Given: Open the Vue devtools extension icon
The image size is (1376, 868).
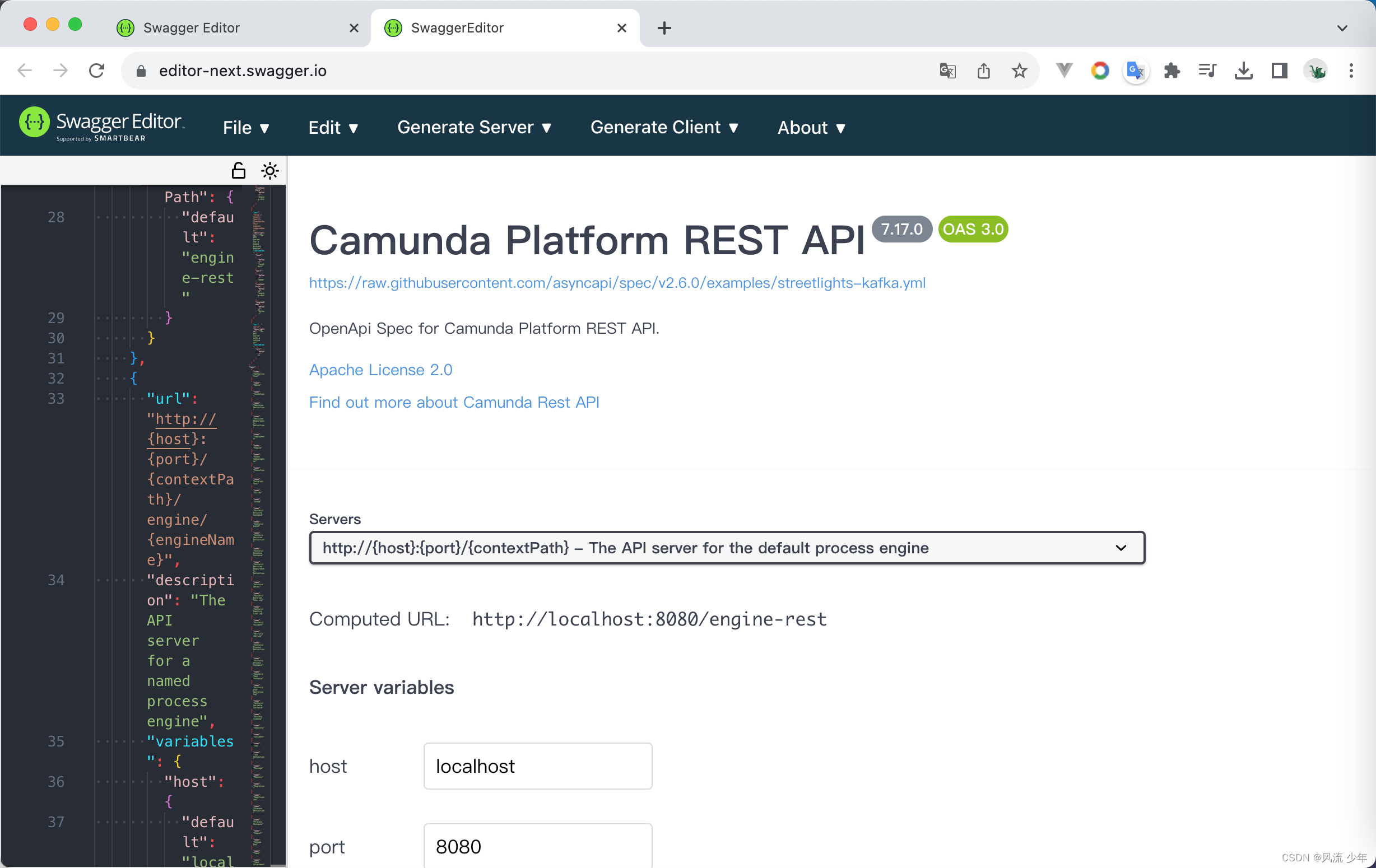Looking at the screenshot, I should [1064, 70].
